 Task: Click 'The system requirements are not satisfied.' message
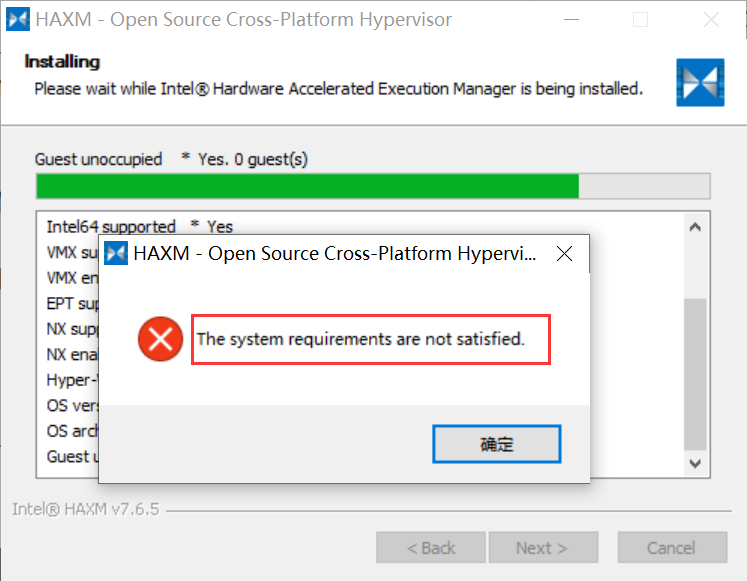(361, 339)
